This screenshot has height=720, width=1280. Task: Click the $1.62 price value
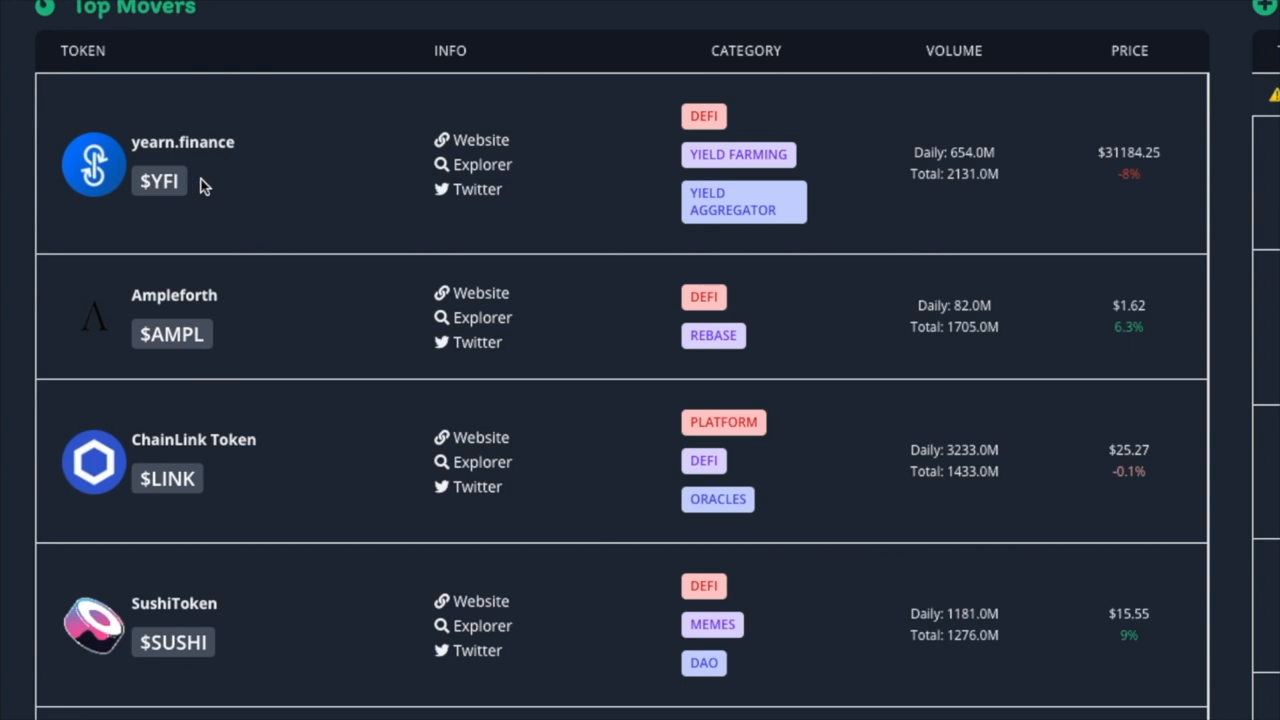(x=1129, y=305)
